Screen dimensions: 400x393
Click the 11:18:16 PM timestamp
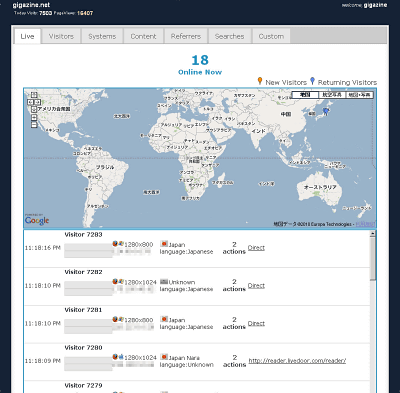point(43,248)
